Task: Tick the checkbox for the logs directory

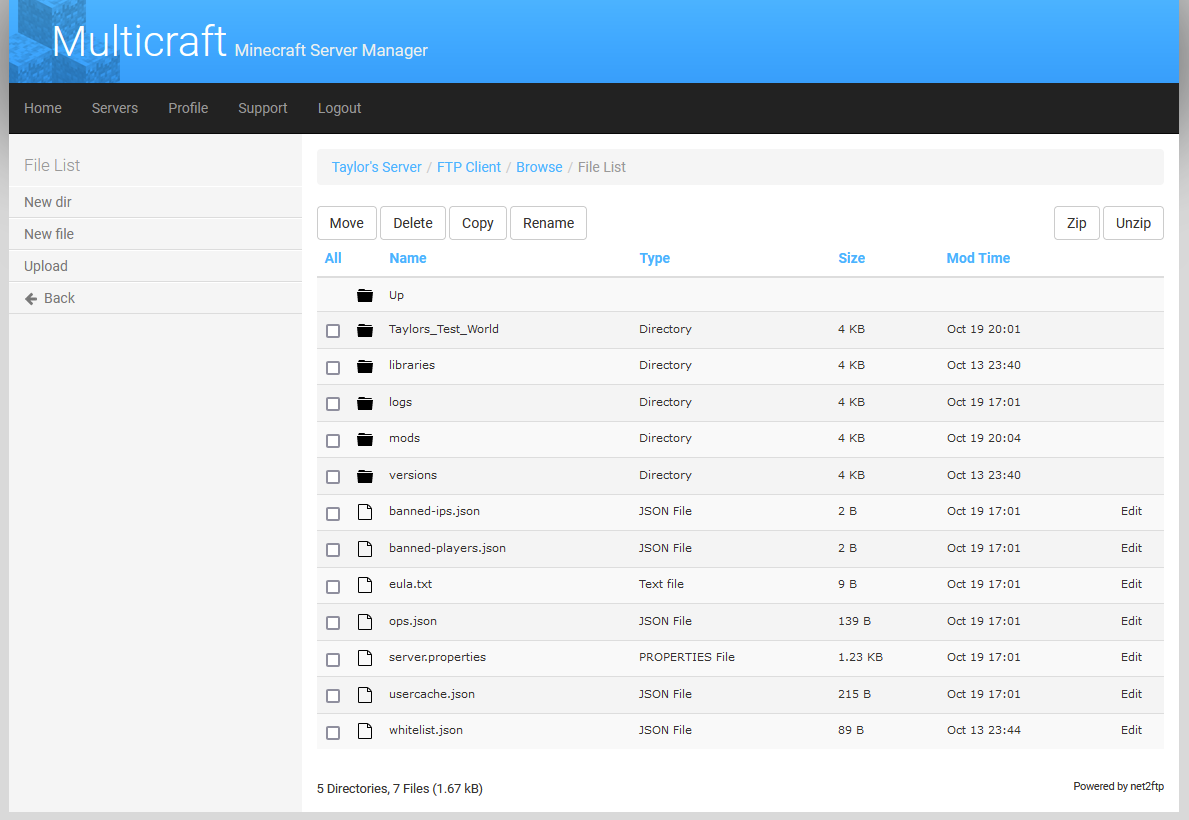Action: point(333,403)
